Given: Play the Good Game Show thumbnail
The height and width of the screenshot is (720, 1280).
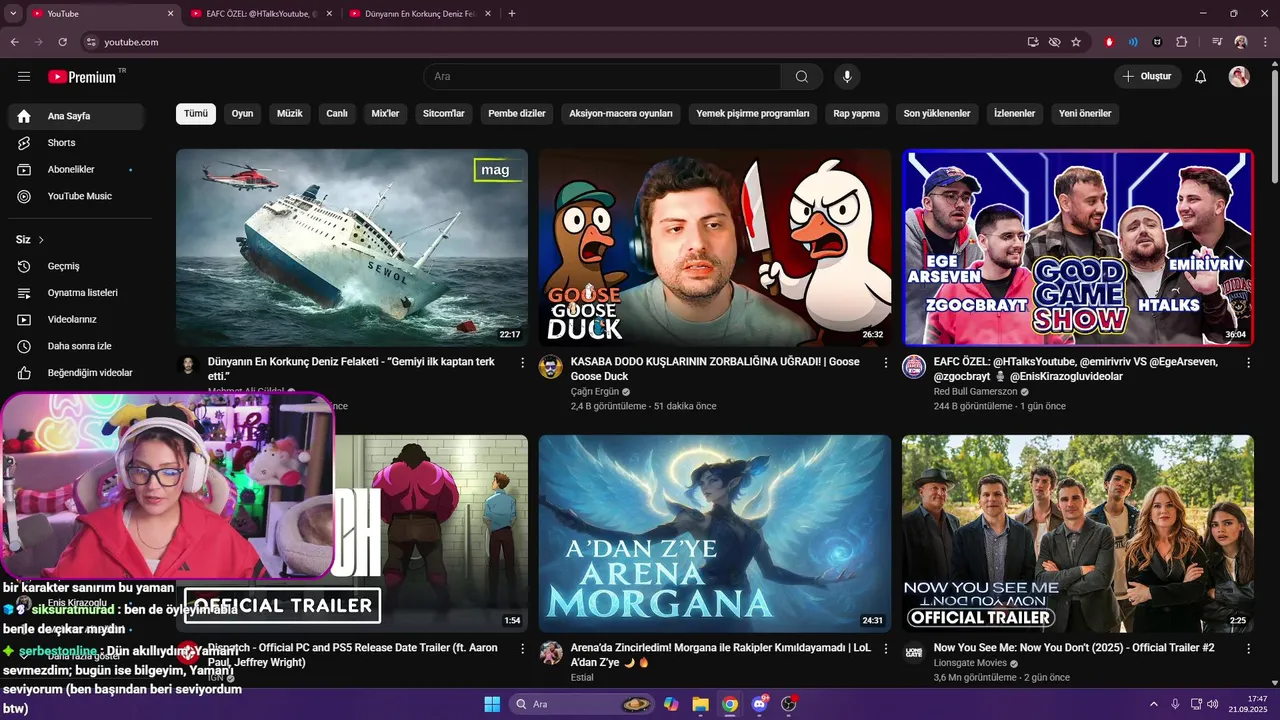Looking at the screenshot, I should click(1078, 248).
